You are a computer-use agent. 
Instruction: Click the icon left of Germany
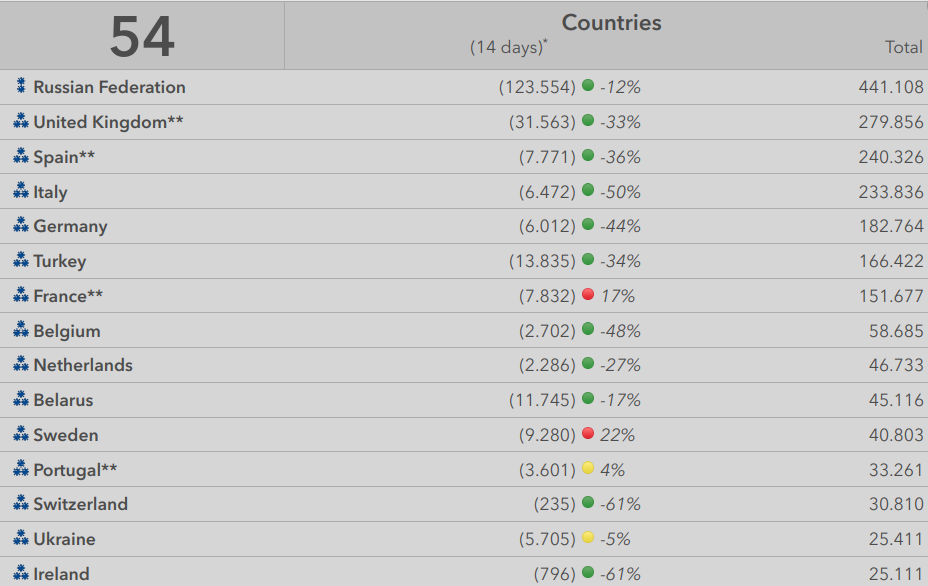coord(20,226)
